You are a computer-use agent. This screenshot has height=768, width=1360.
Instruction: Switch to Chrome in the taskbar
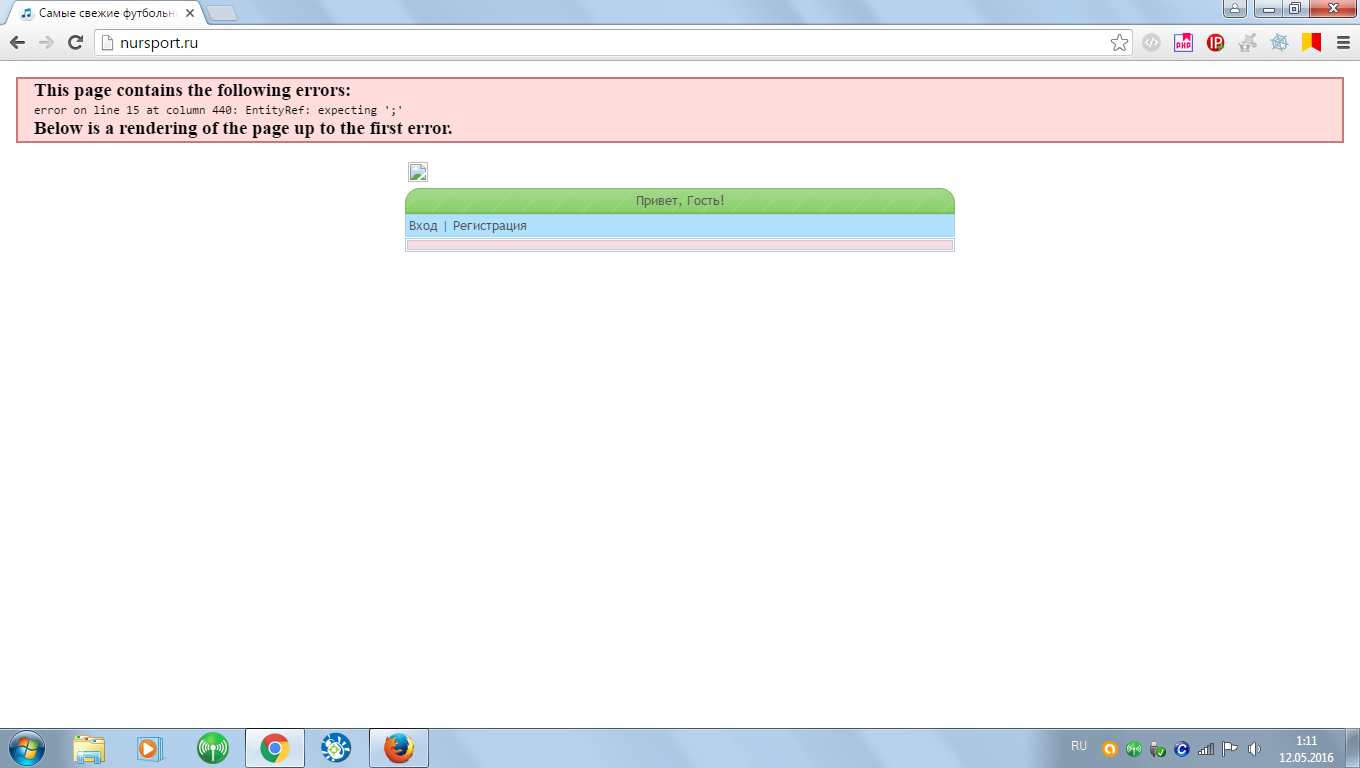(x=274, y=748)
